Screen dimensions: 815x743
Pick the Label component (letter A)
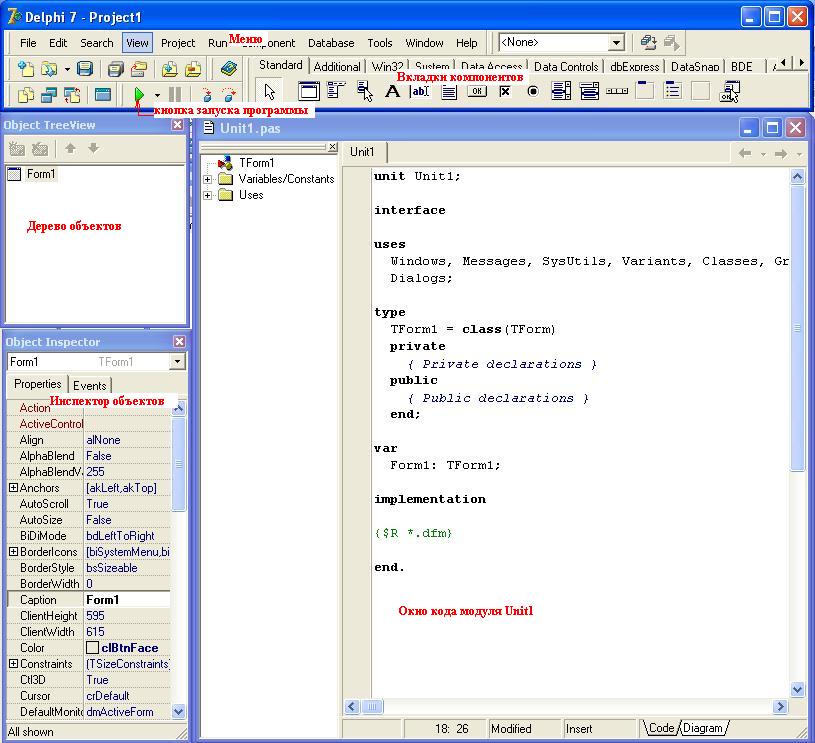pyautogui.click(x=392, y=92)
